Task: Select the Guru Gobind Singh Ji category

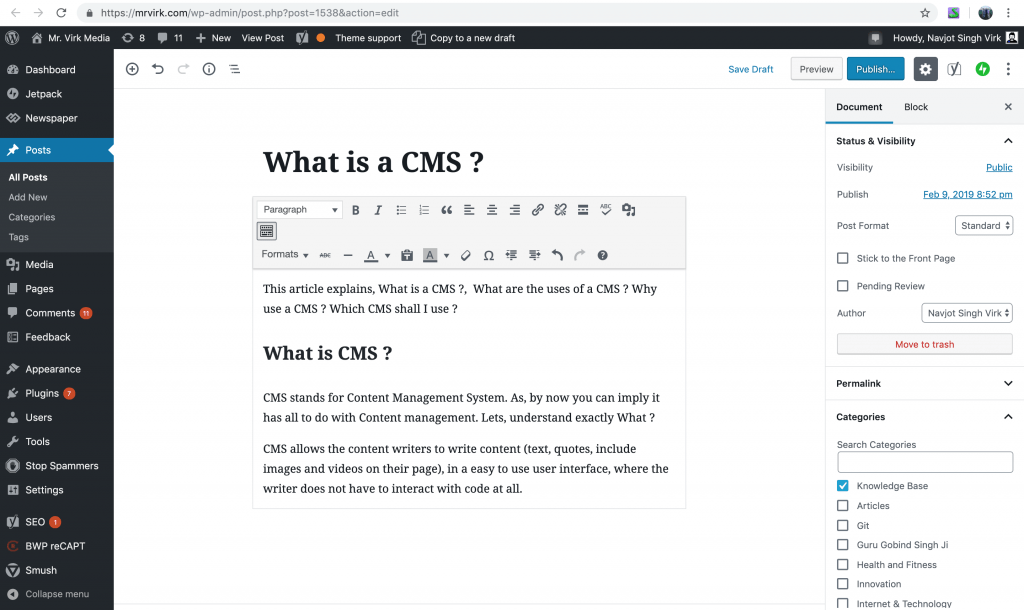Action: pos(842,545)
